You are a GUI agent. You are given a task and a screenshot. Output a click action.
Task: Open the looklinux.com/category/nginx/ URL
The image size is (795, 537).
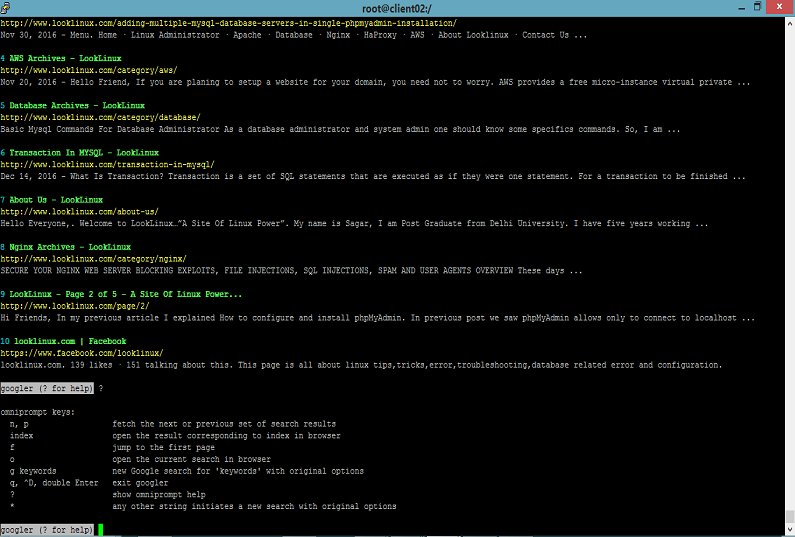tap(93, 259)
